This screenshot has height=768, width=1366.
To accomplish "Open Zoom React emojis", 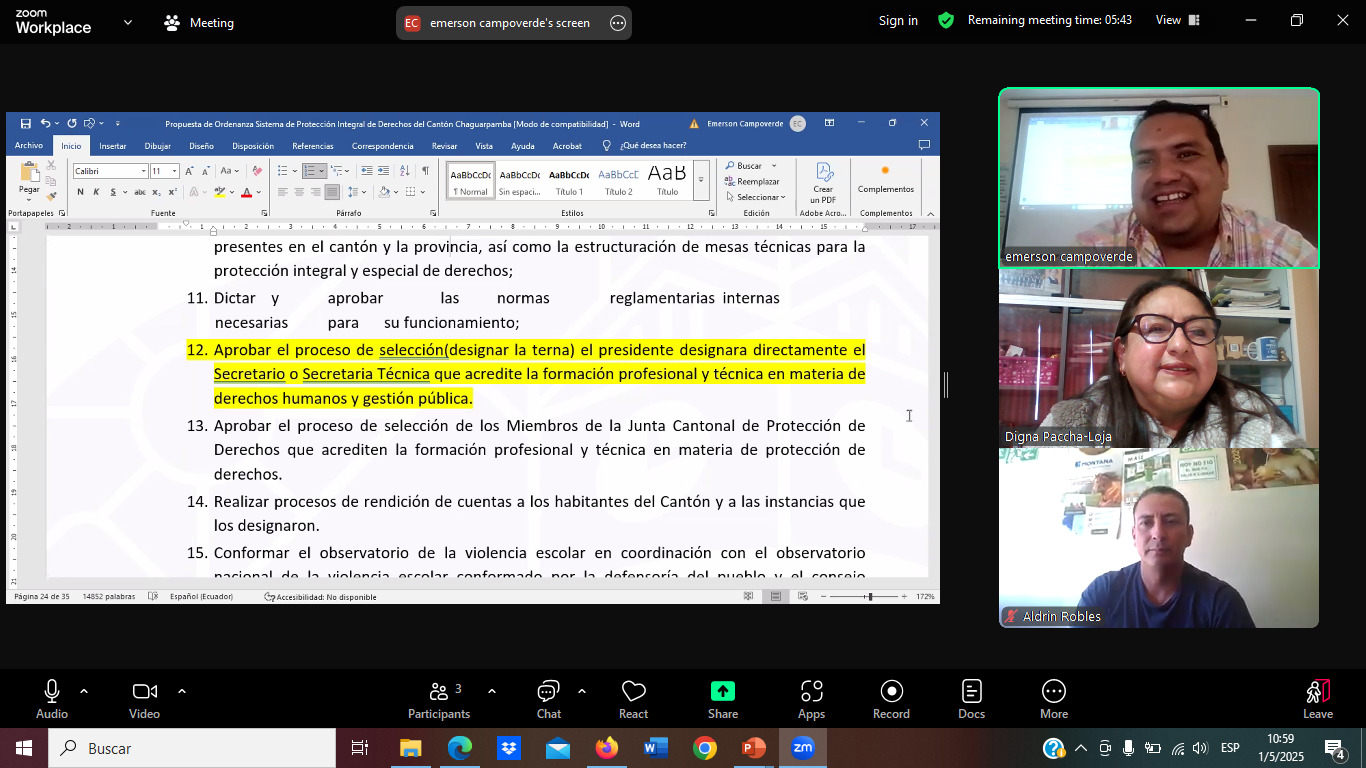I will pyautogui.click(x=633, y=700).
